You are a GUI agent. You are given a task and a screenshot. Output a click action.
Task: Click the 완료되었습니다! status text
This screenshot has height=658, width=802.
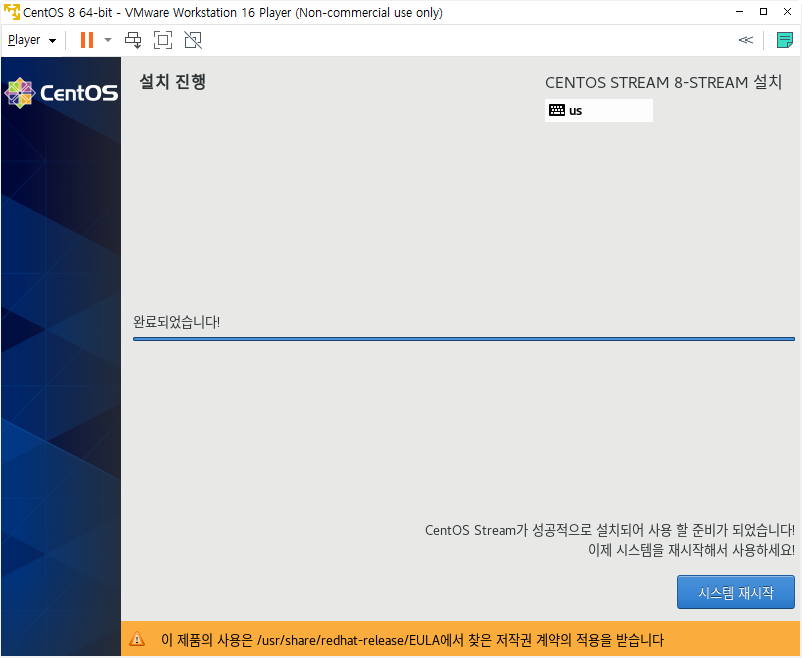coord(176,322)
